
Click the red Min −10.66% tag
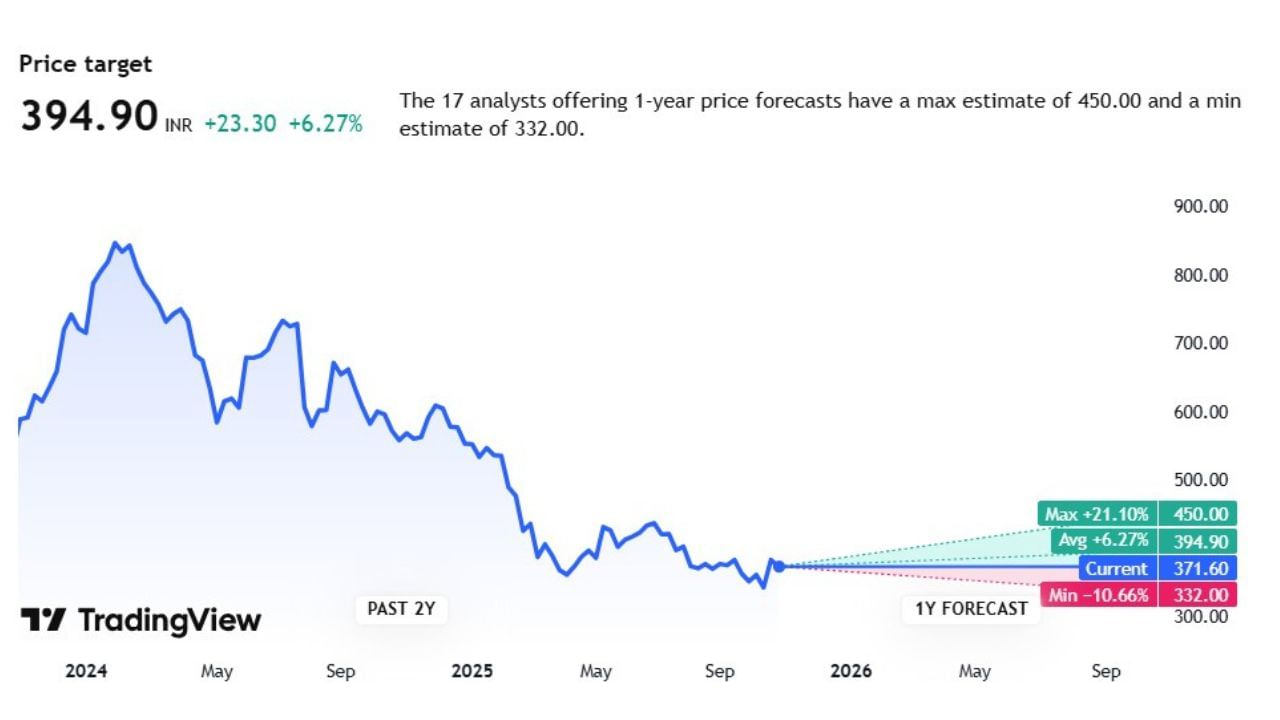pos(1098,595)
